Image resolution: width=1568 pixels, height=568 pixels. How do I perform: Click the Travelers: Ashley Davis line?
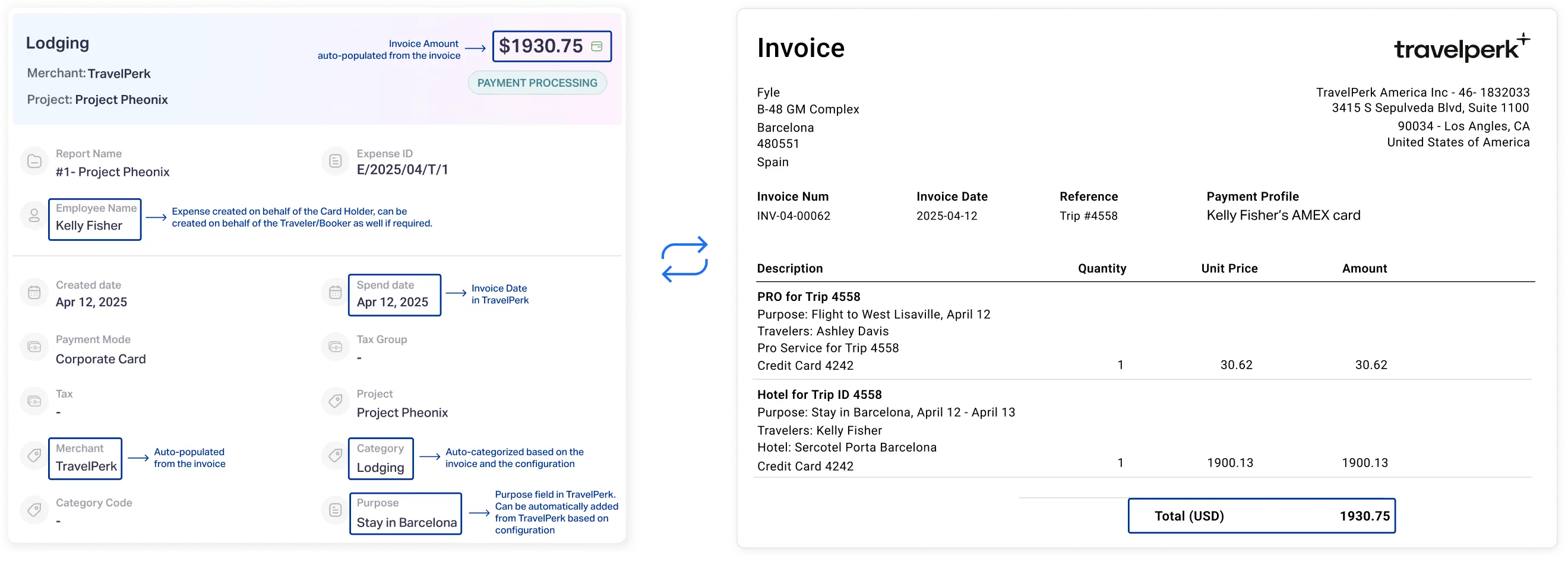[x=823, y=331]
